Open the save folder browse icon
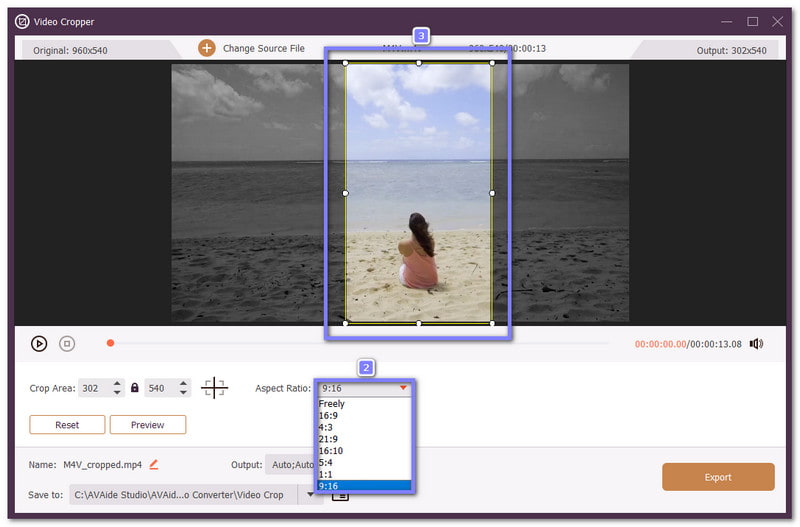The width and height of the screenshot is (800, 527). pyautogui.click(x=341, y=495)
